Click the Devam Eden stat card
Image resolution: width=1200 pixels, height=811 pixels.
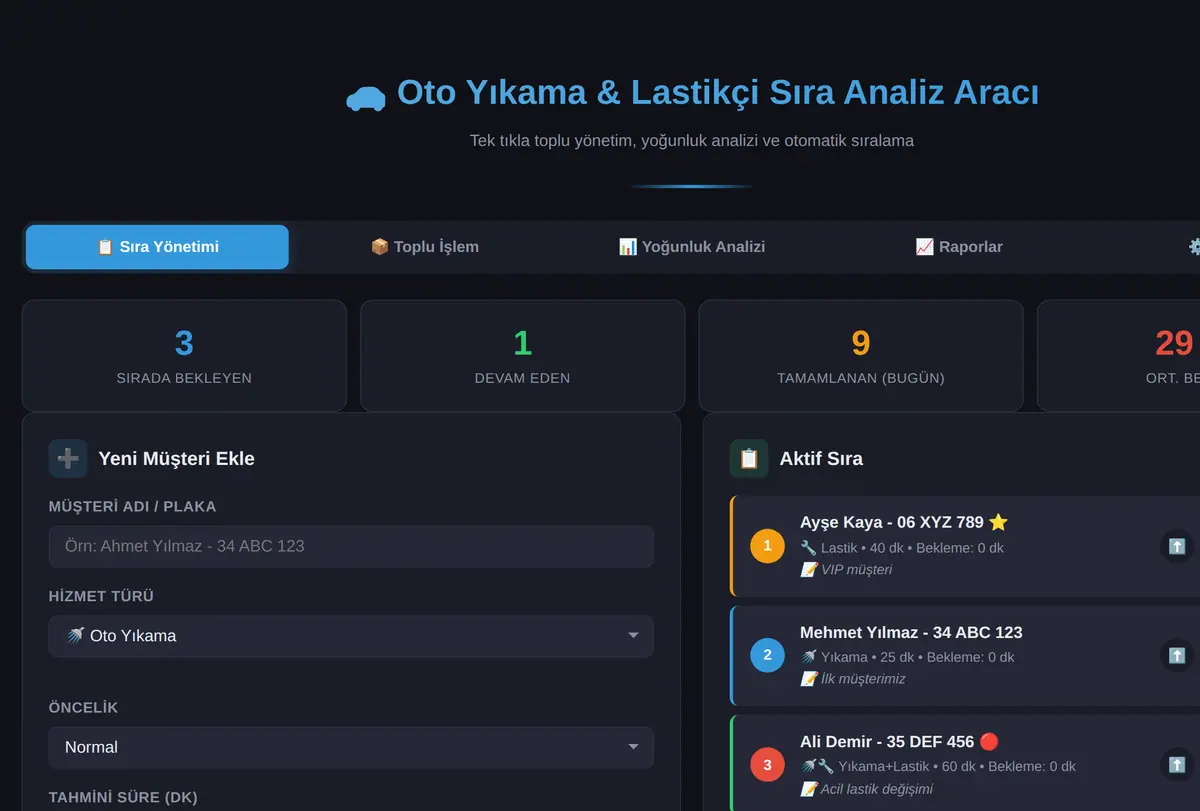[522, 356]
